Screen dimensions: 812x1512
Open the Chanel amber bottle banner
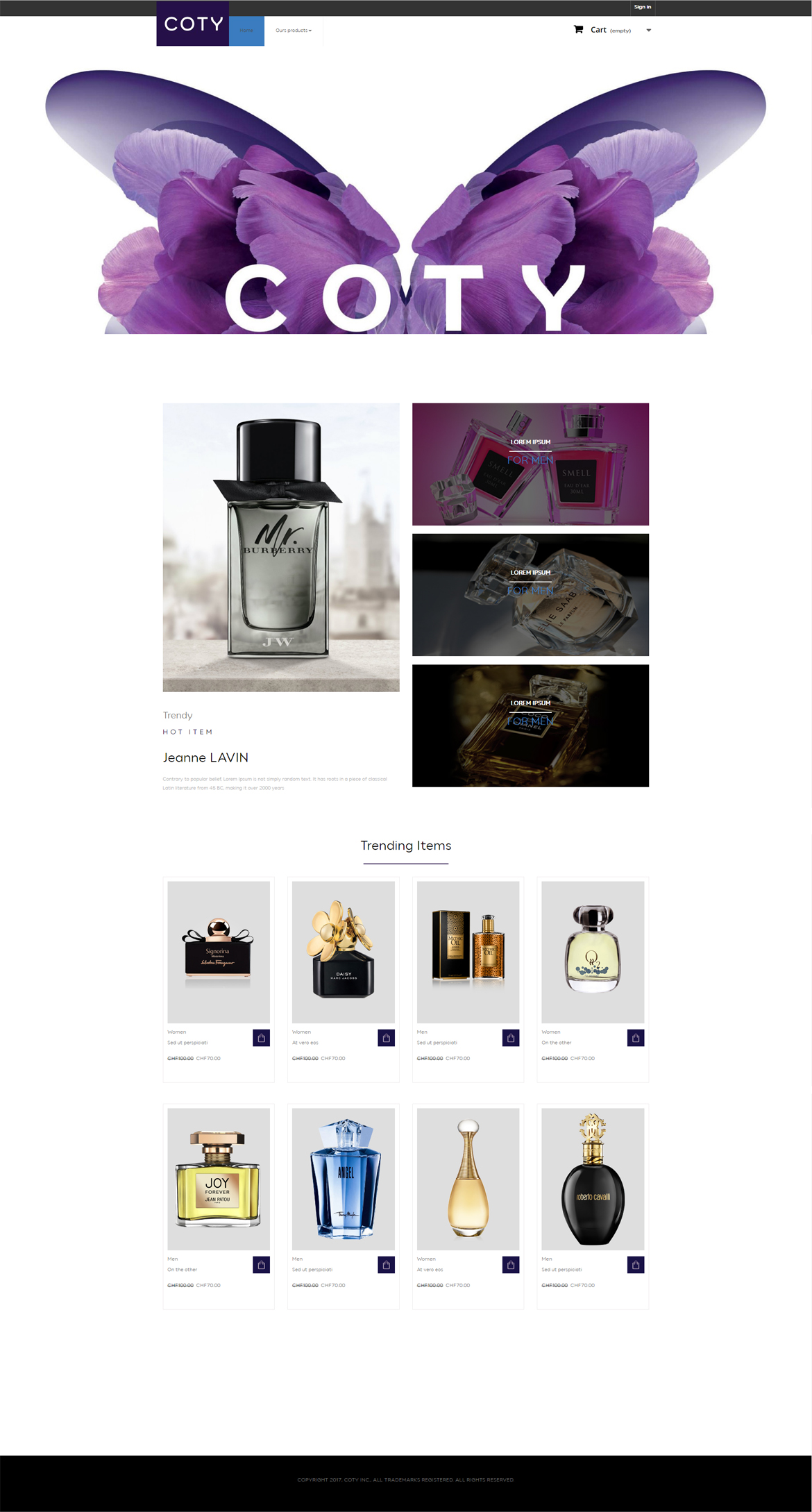click(530, 725)
